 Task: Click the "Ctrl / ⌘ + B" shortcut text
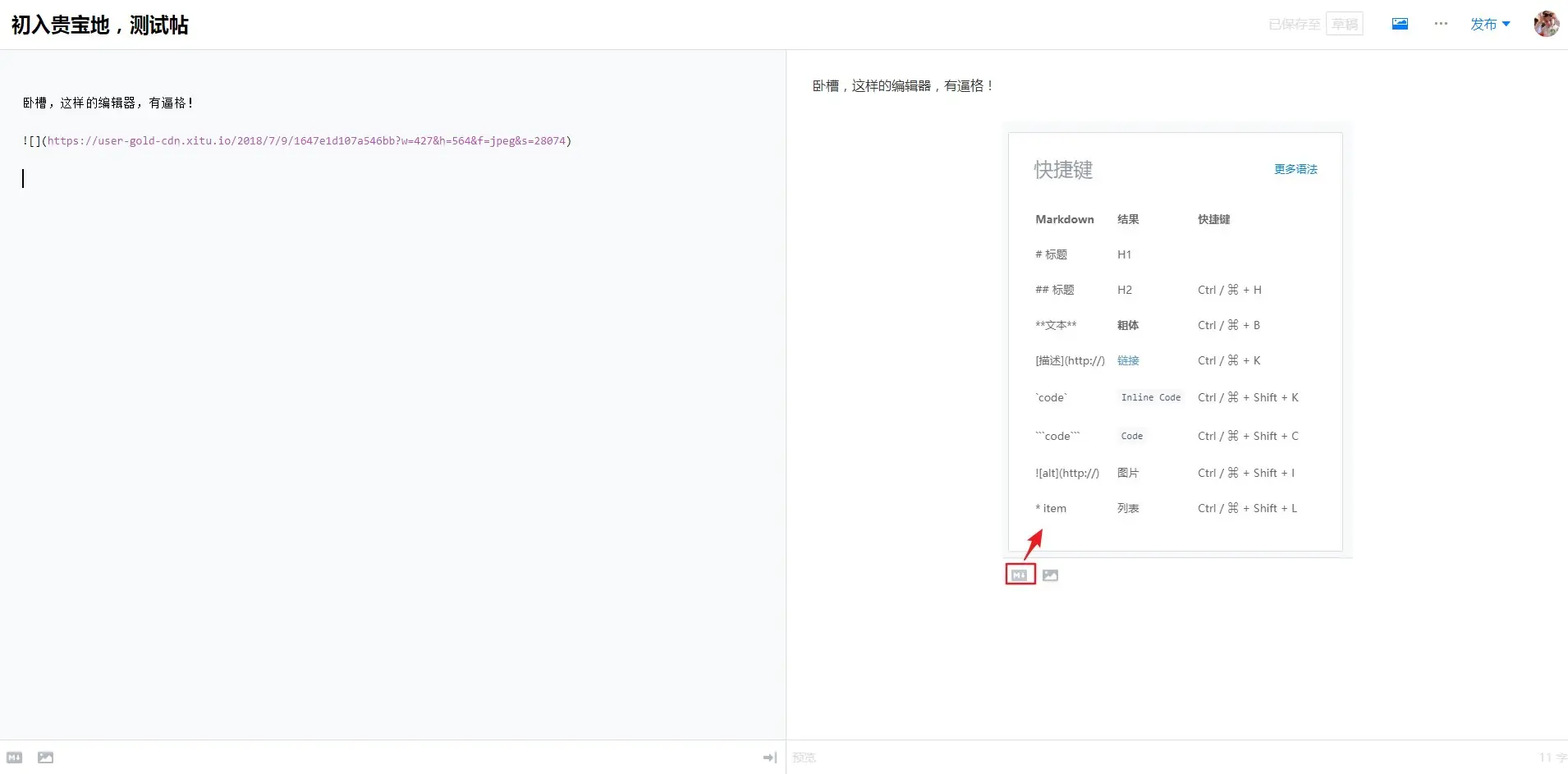(1229, 325)
